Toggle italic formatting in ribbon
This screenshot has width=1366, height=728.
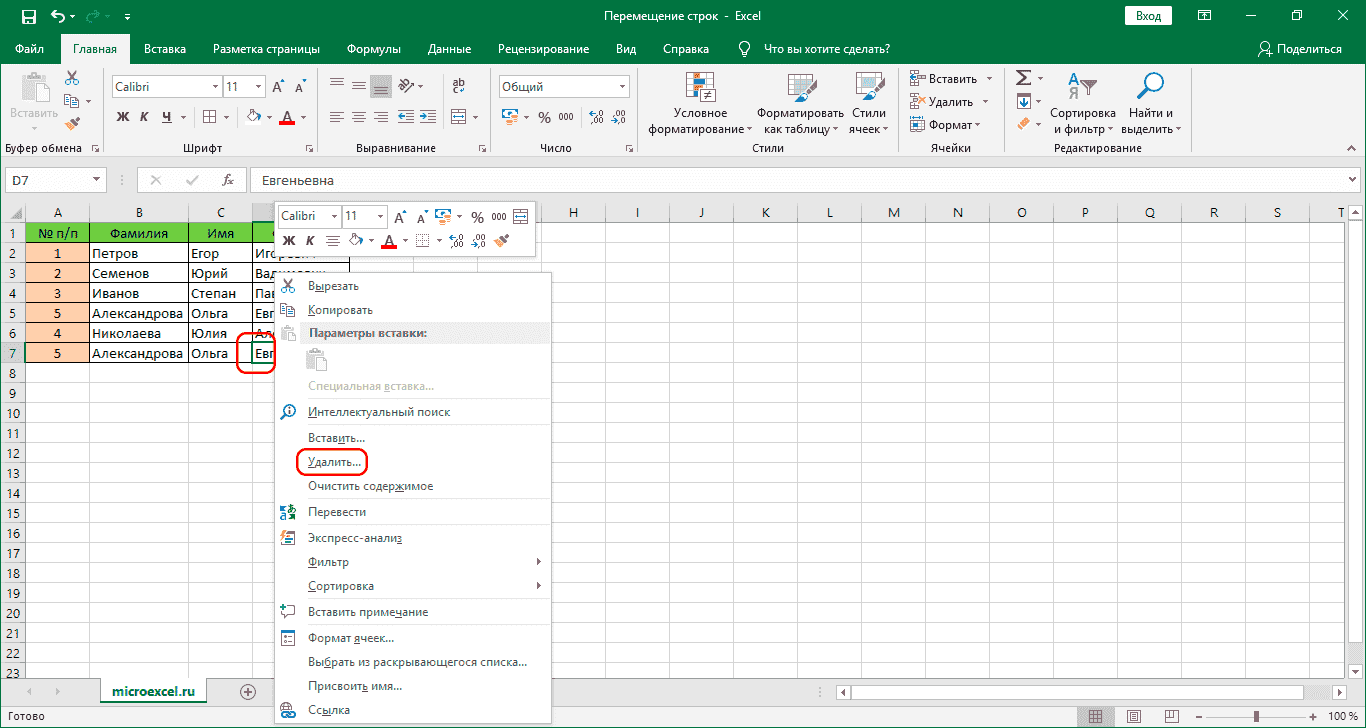click(x=145, y=117)
